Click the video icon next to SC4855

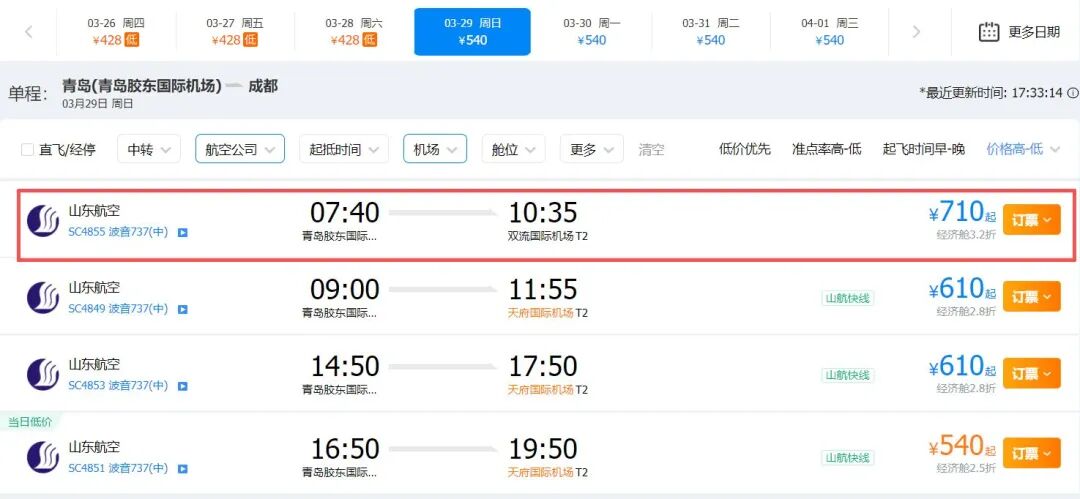tap(182, 232)
